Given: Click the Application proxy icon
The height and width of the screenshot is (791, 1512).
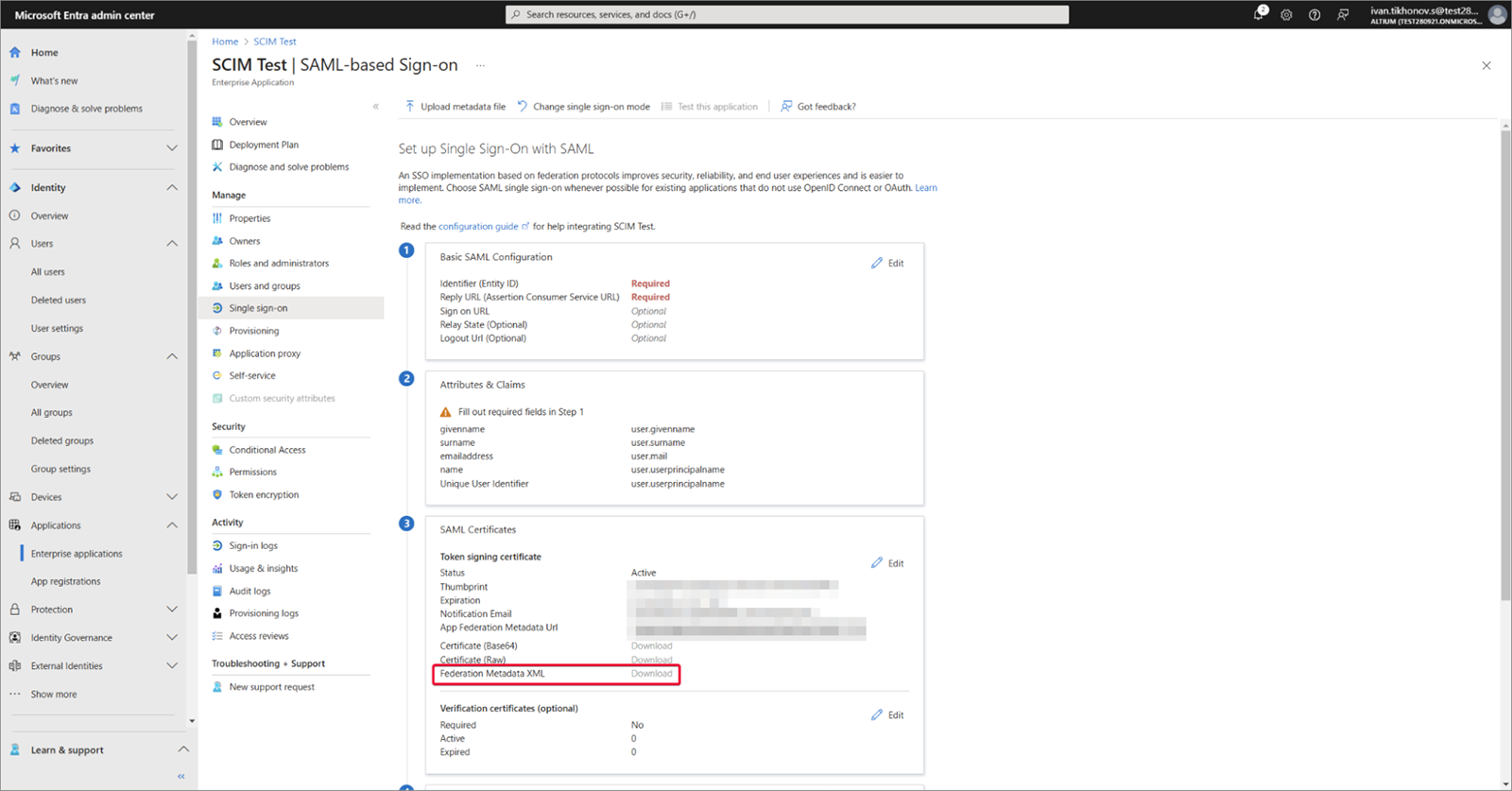Looking at the screenshot, I should [217, 353].
